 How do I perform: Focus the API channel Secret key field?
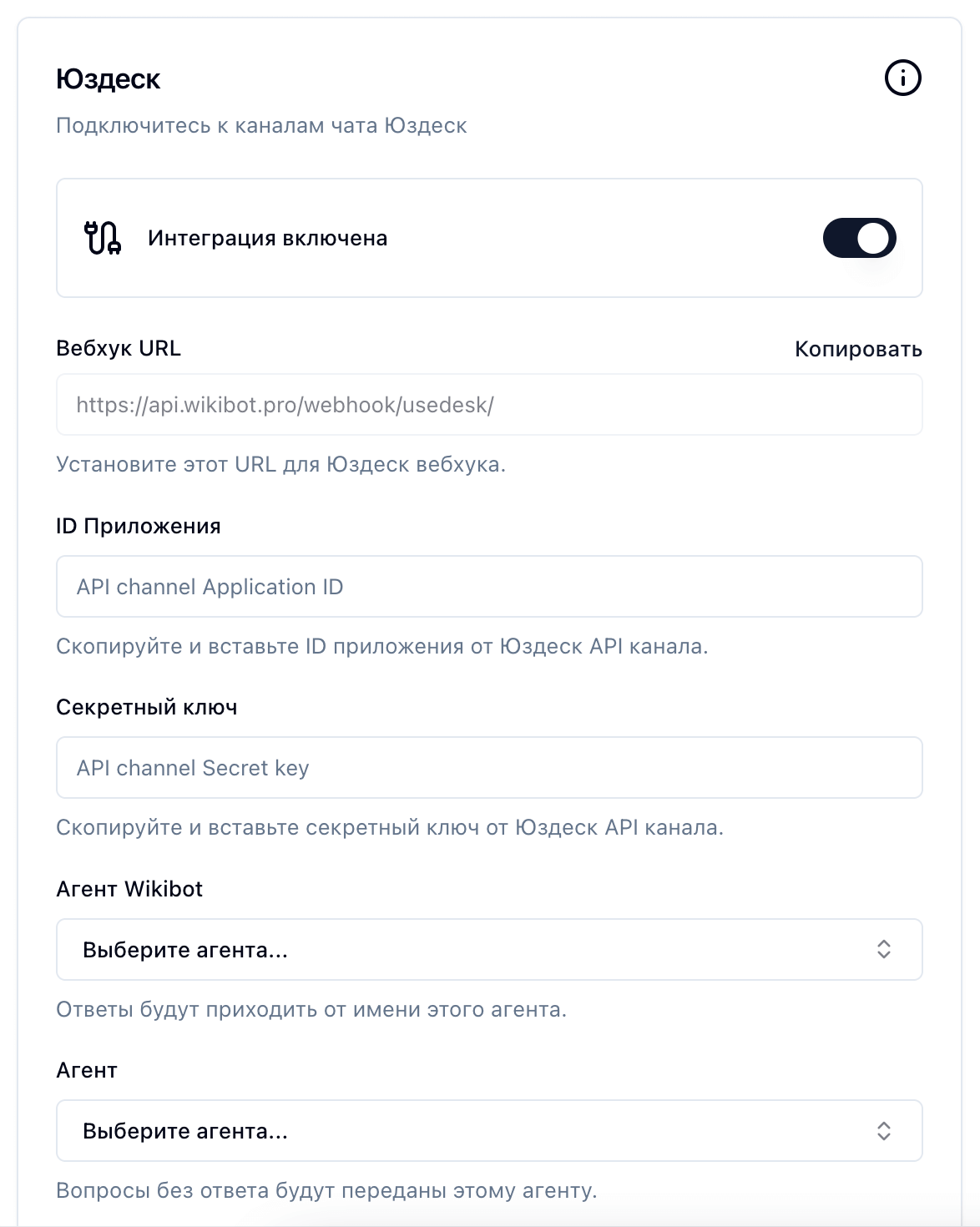tap(489, 768)
